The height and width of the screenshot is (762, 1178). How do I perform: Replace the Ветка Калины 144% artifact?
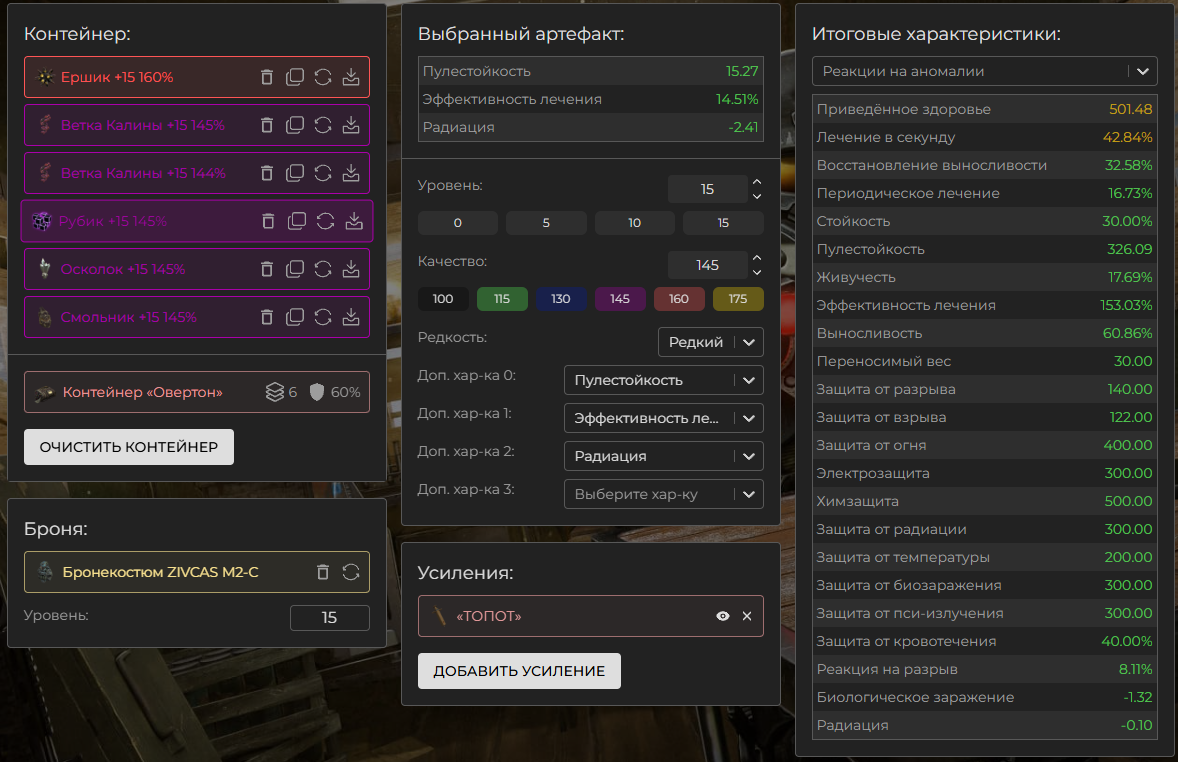coord(323,173)
